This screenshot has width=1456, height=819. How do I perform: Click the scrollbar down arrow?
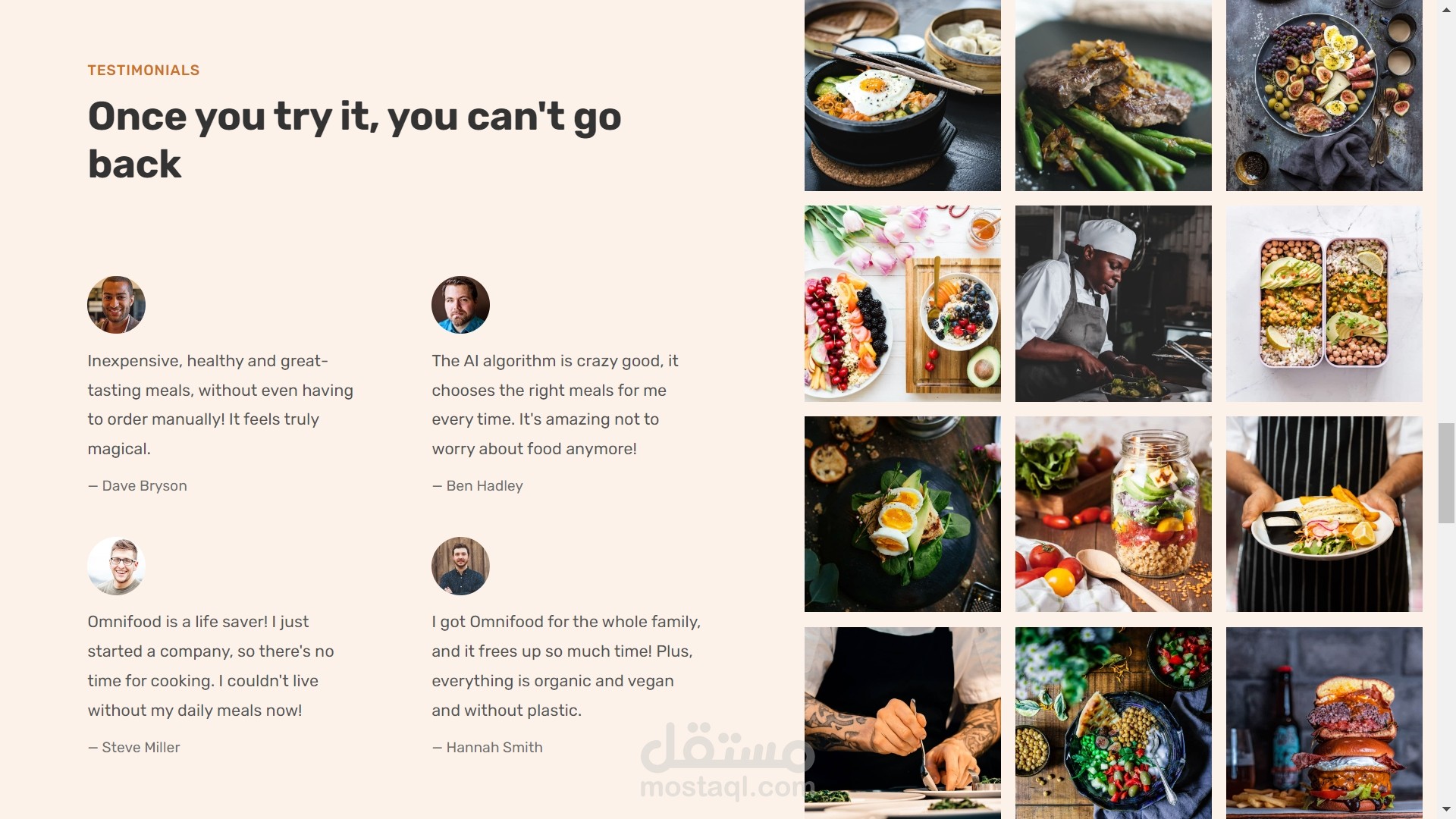(x=1447, y=810)
